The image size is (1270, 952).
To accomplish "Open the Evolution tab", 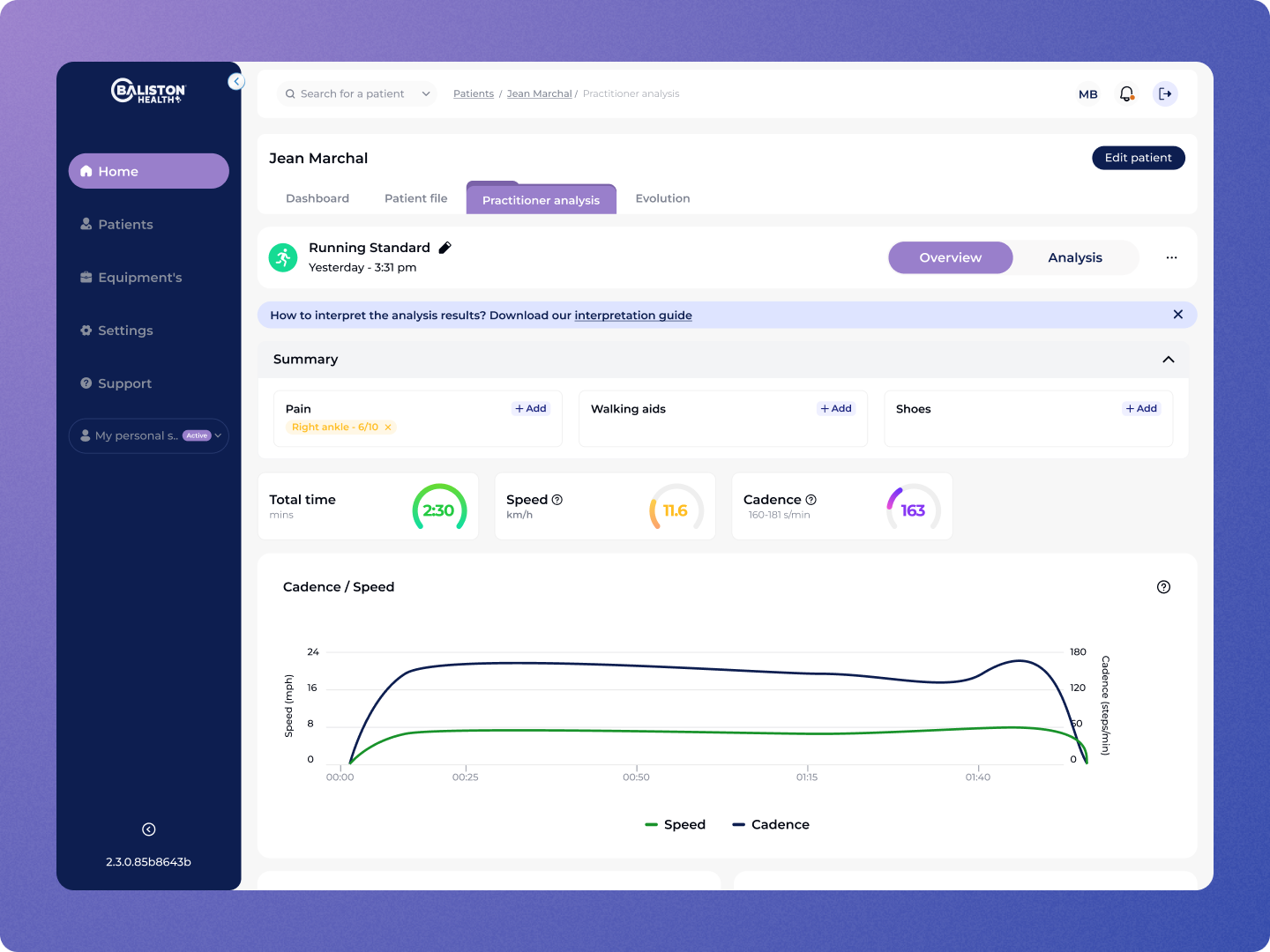I will point(662,198).
